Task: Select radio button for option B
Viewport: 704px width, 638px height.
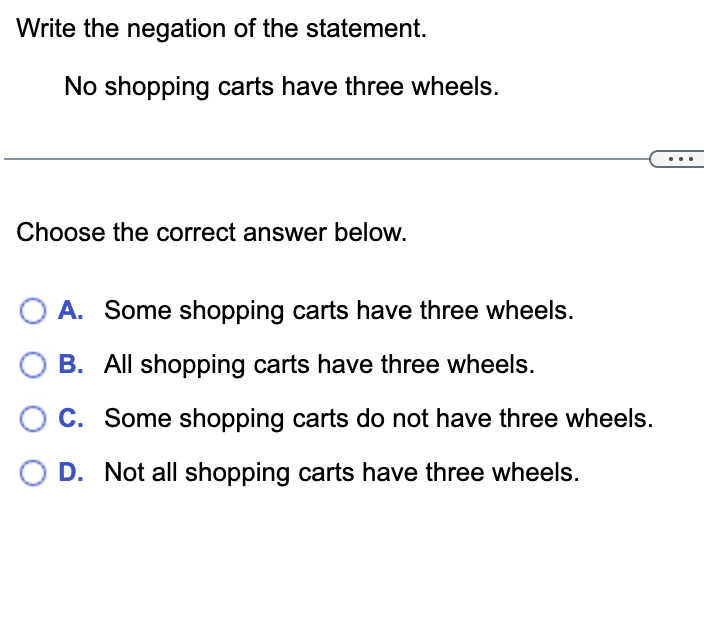Action: pos(33,365)
